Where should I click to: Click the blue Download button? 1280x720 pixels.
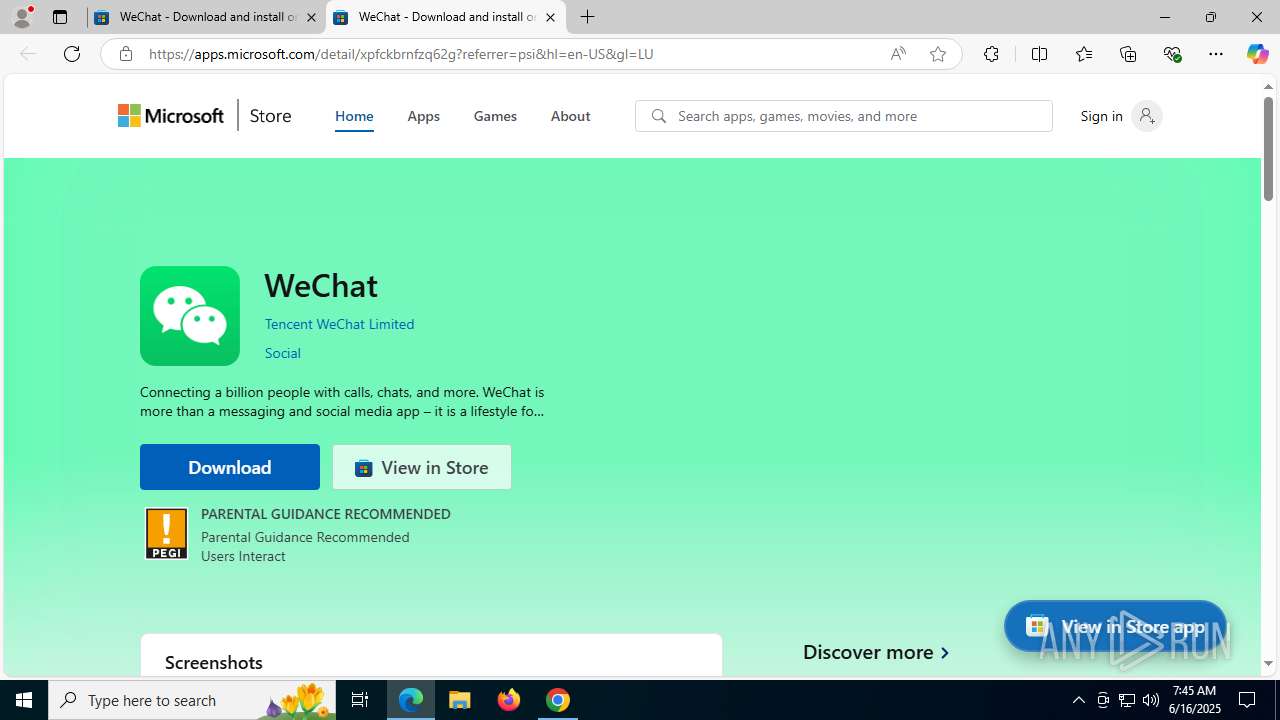pyautogui.click(x=230, y=467)
